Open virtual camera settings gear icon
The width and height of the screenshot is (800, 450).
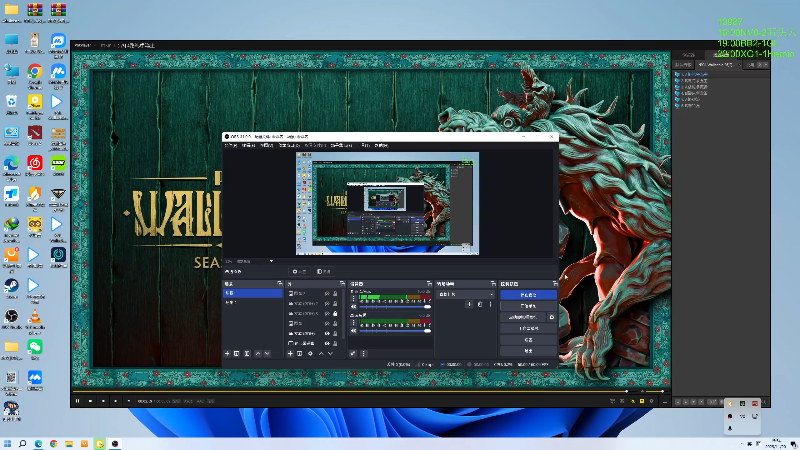coord(552,317)
